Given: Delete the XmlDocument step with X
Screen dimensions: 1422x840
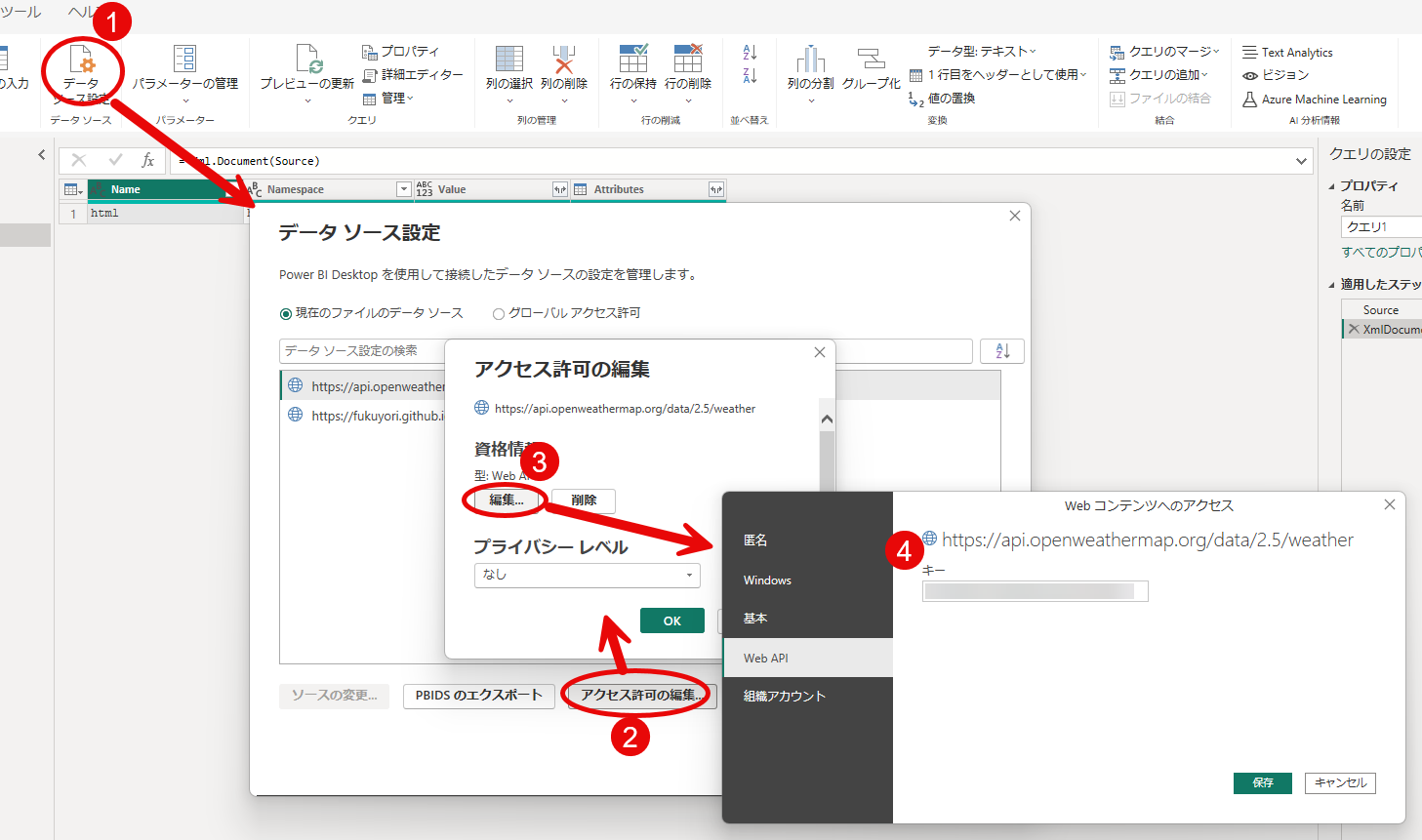Looking at the screenshot, I should [x=1354, y=330].
